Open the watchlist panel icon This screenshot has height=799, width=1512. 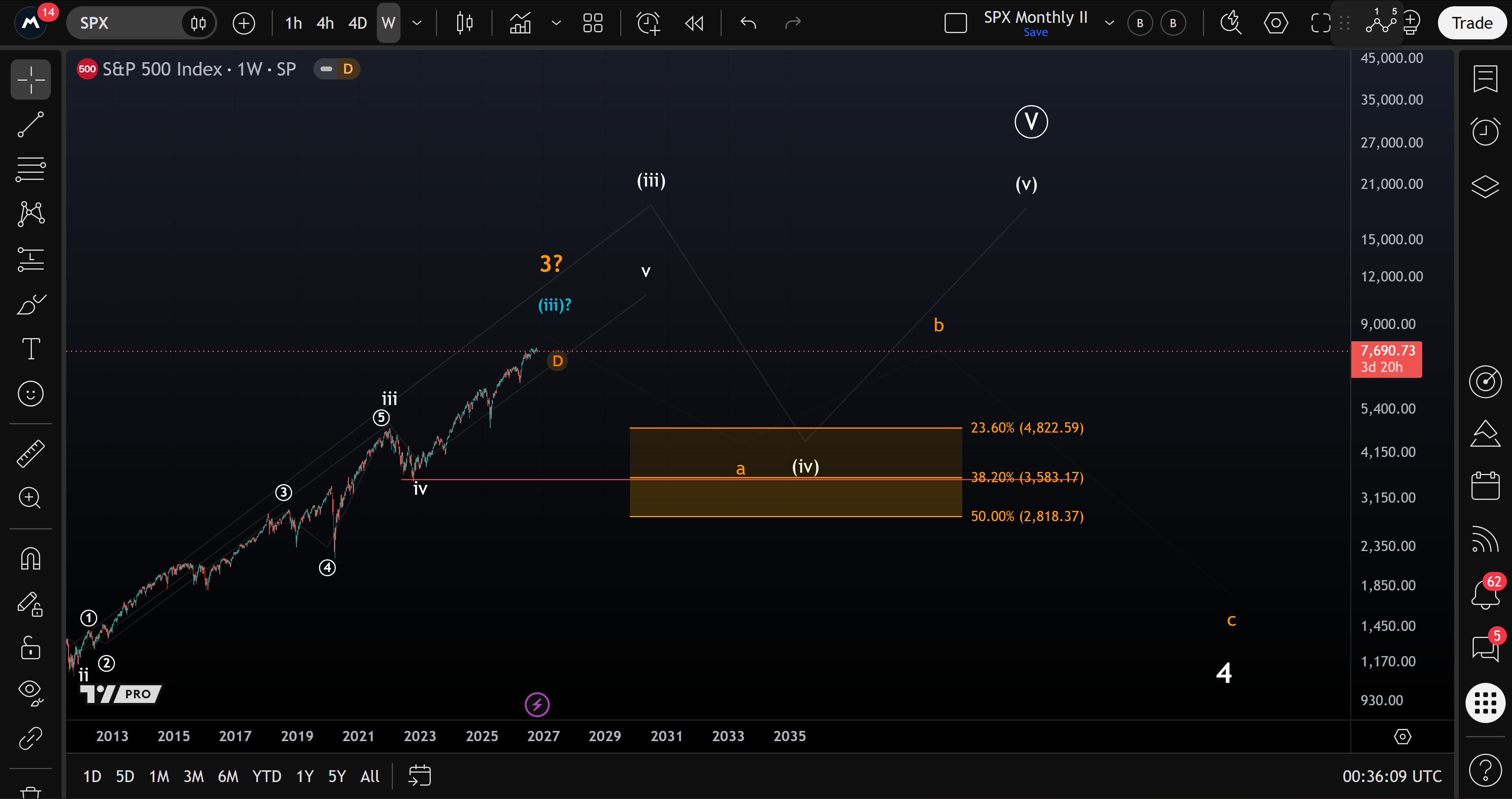click(x=1486, y=79)
